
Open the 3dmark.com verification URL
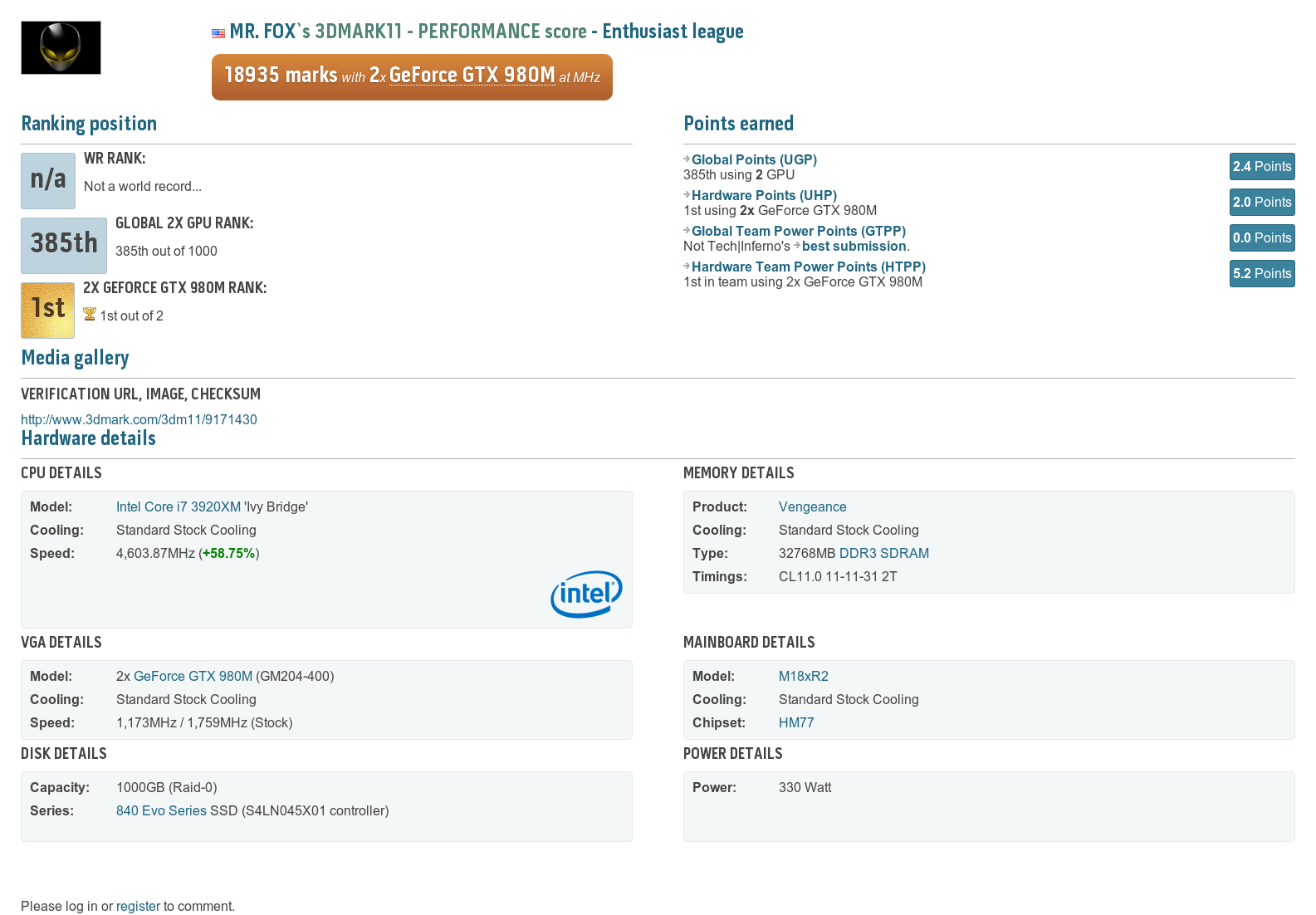point(139,419)
